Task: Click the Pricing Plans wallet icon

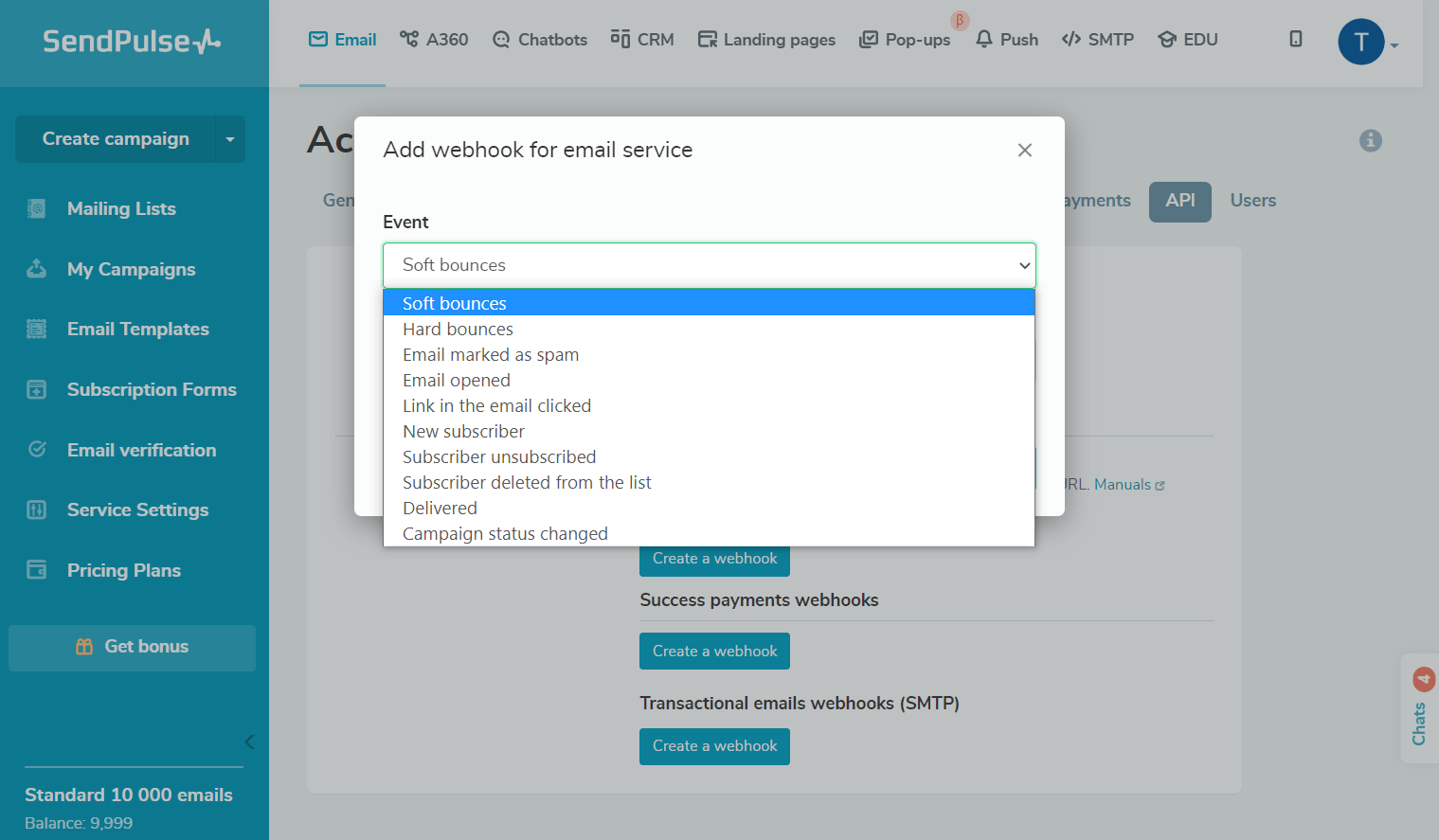Action: pyautogui.click(x=36, y=570)
